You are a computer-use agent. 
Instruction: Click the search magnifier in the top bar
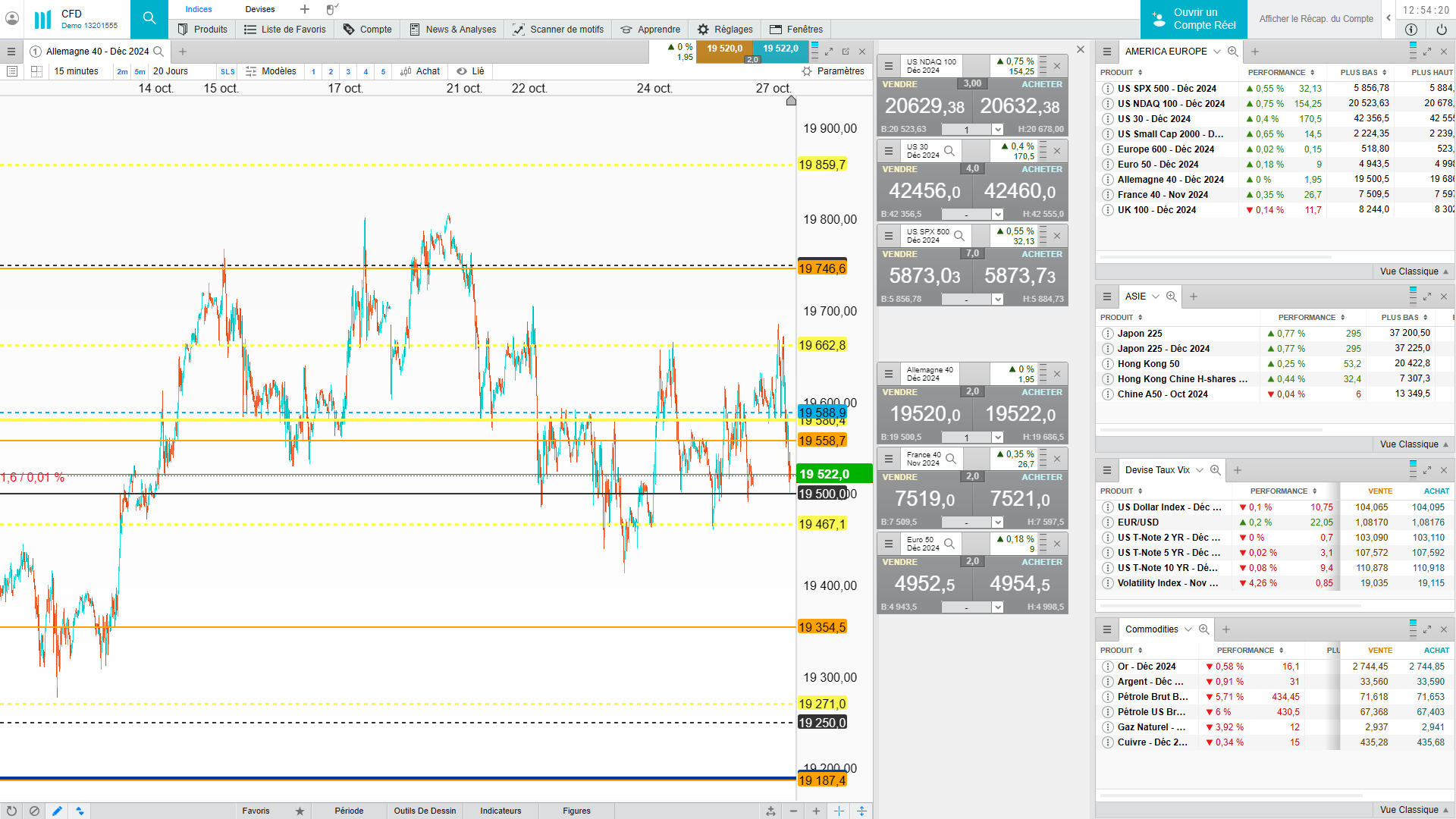coord(149,18)
